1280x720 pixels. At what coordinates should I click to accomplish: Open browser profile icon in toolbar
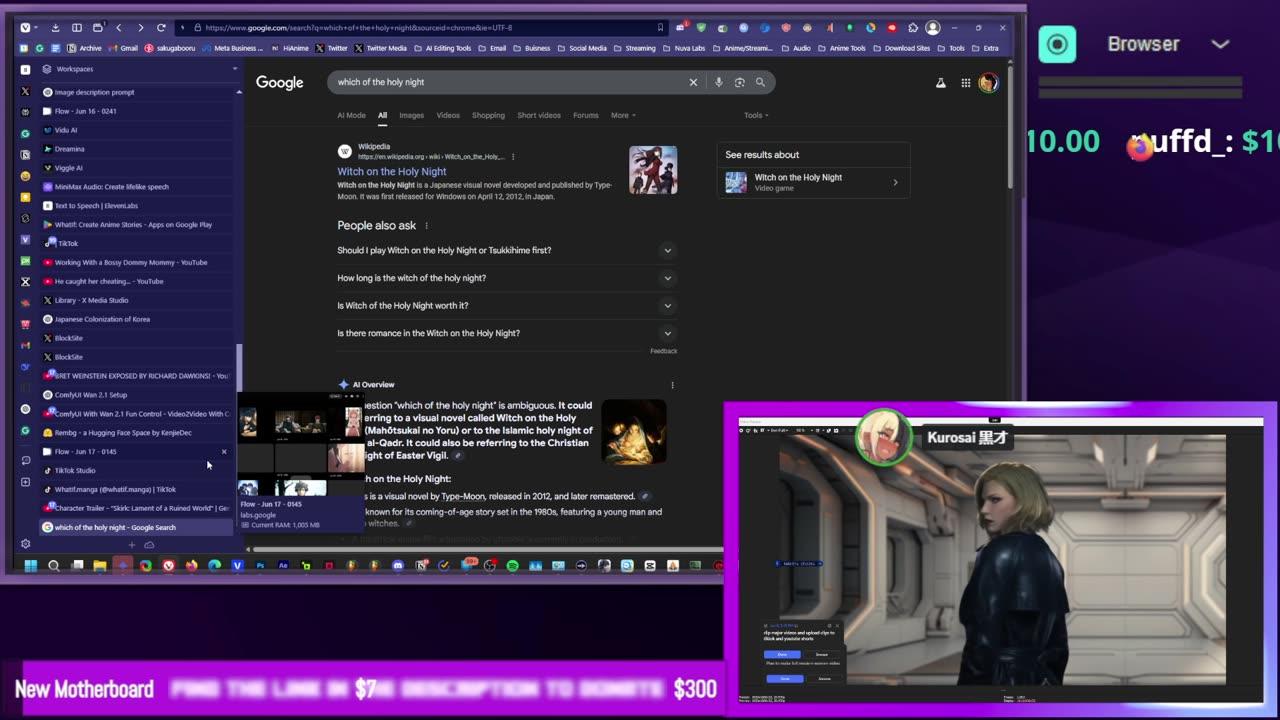933,28
